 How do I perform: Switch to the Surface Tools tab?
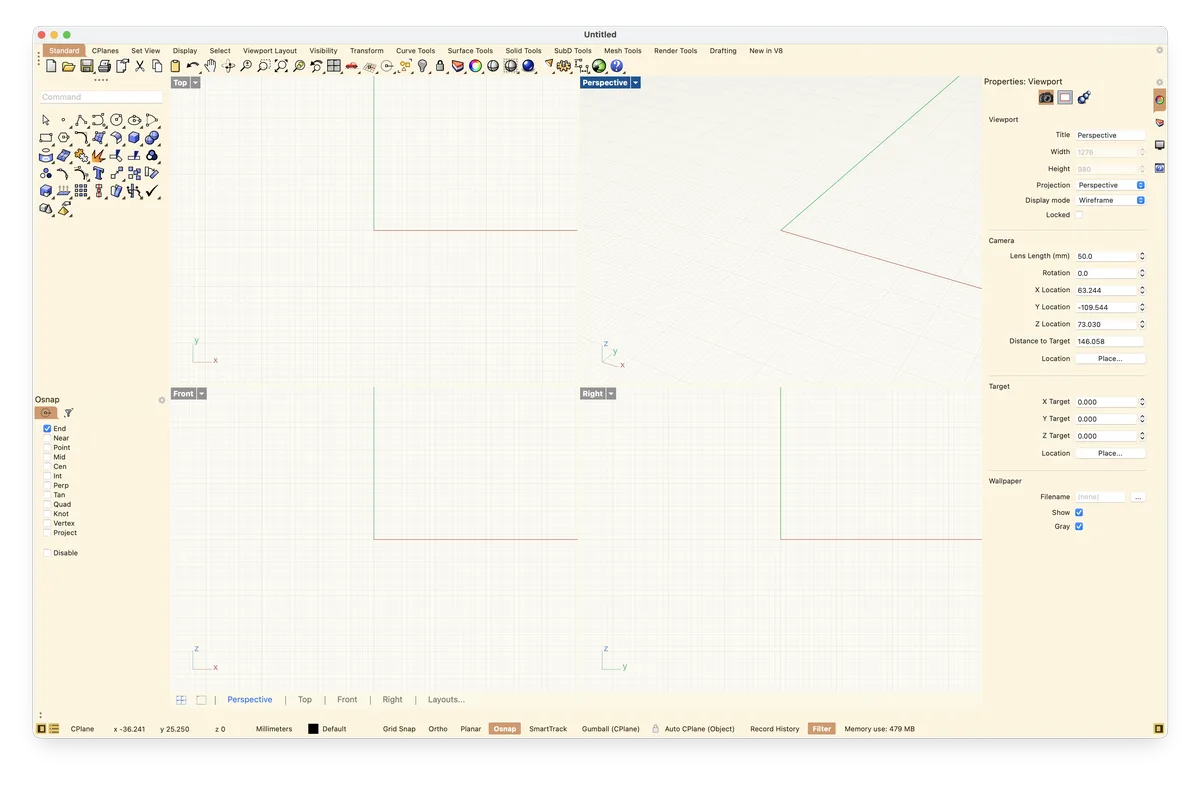[470, 51]
